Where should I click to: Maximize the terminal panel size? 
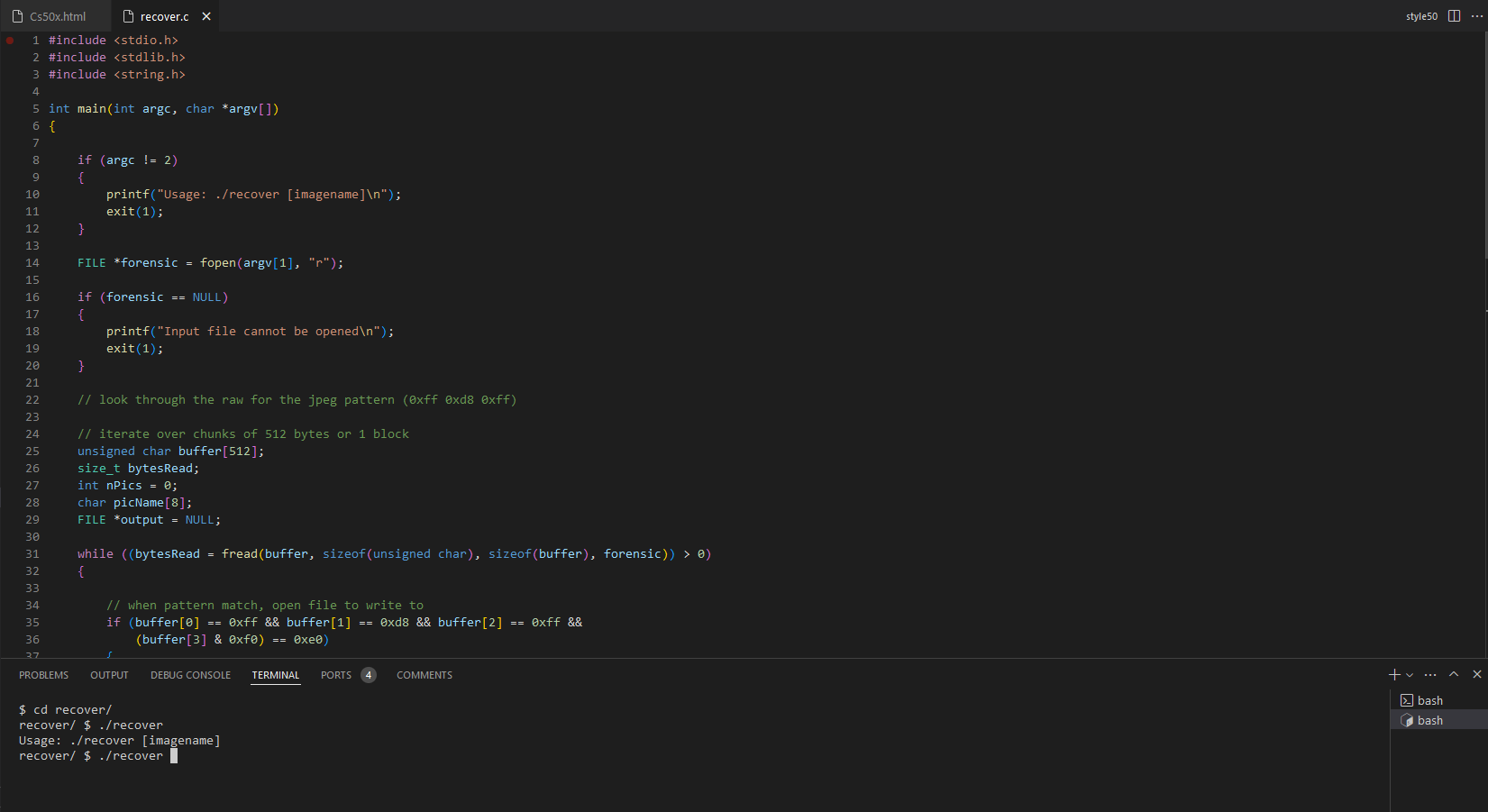[1454, 674]
